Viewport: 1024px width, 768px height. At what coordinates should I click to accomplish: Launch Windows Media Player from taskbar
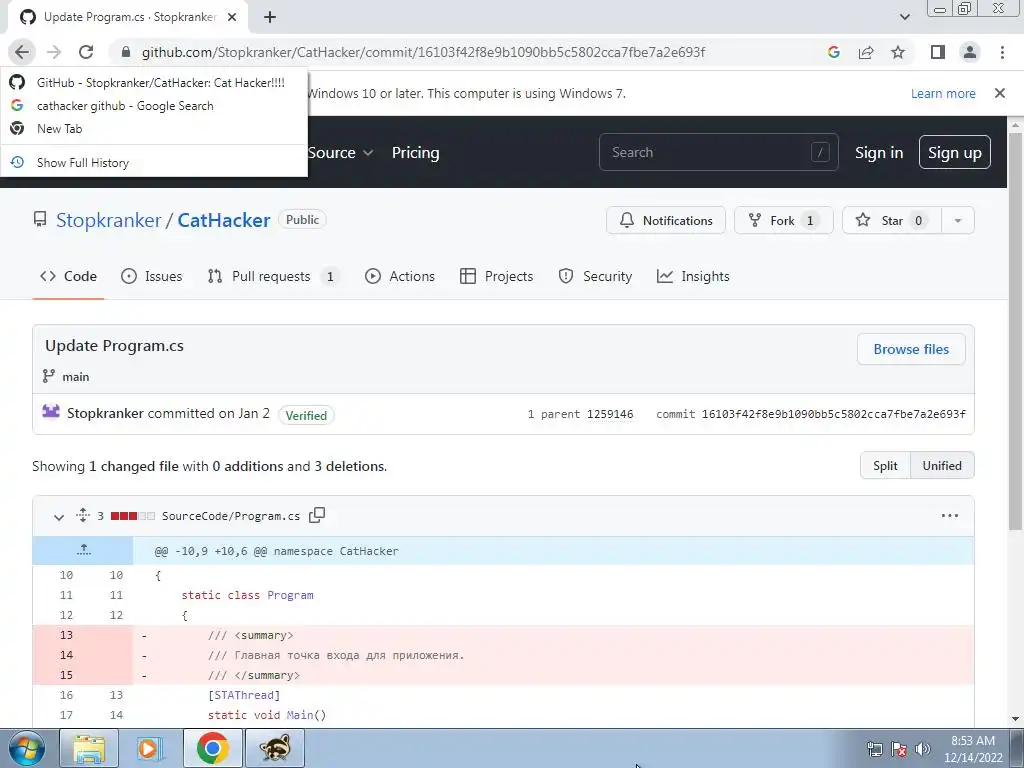coord(150,748)
